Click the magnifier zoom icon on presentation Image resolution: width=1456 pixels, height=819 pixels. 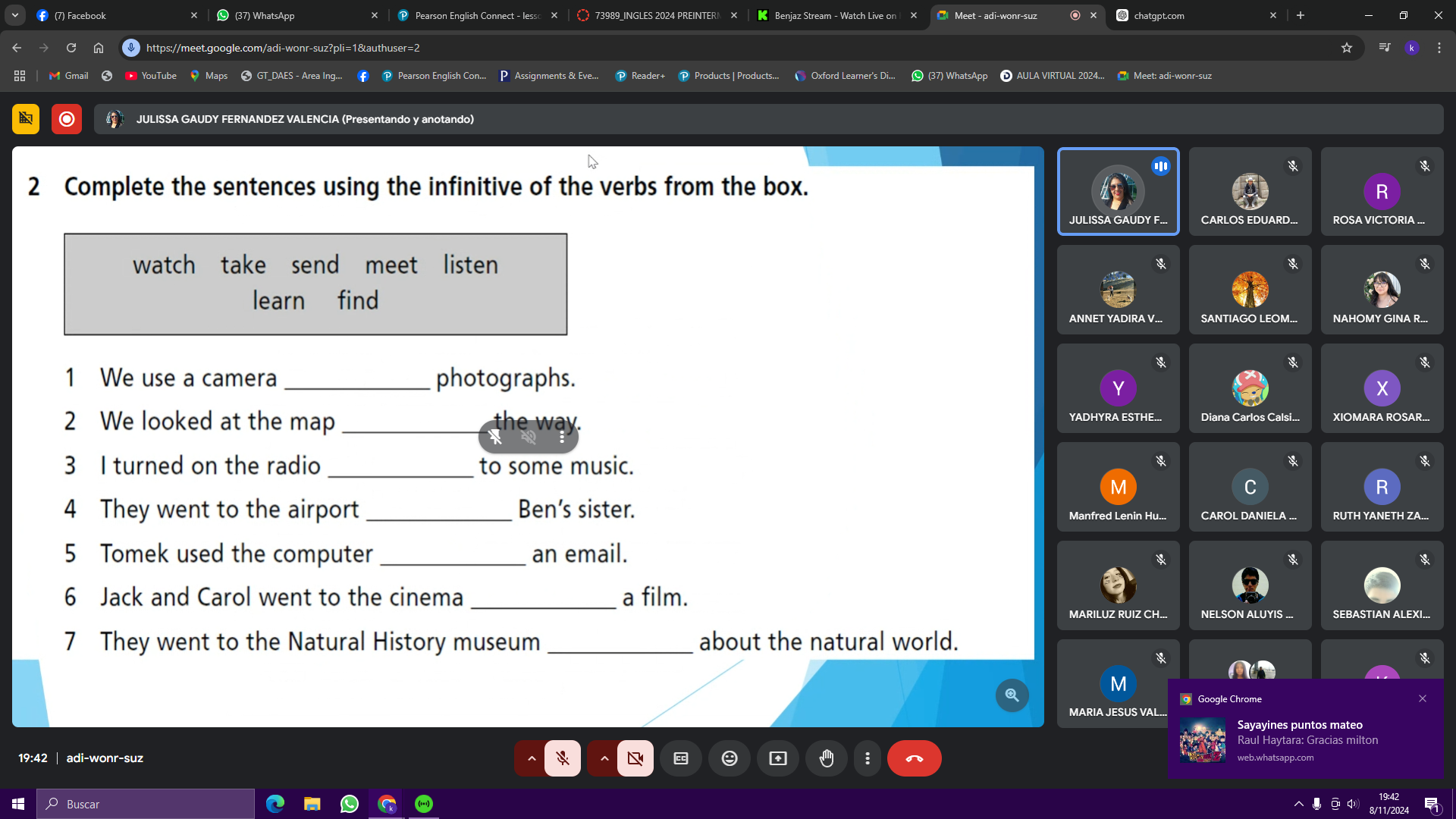click(x=1012, y=695)
